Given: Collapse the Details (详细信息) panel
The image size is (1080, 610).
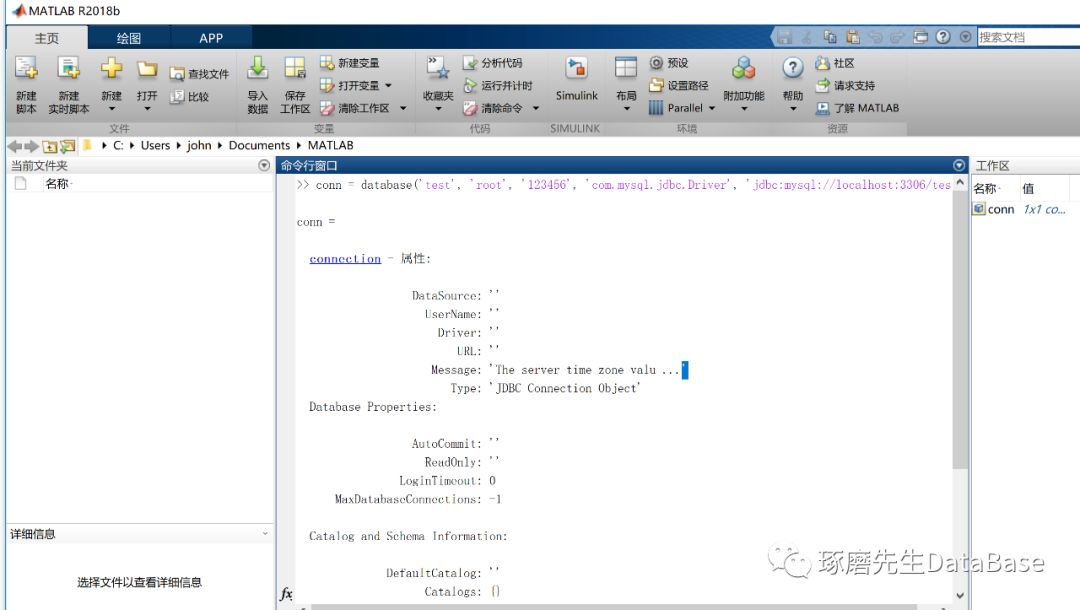Looking at the screenshot, I should click(265, 534).
